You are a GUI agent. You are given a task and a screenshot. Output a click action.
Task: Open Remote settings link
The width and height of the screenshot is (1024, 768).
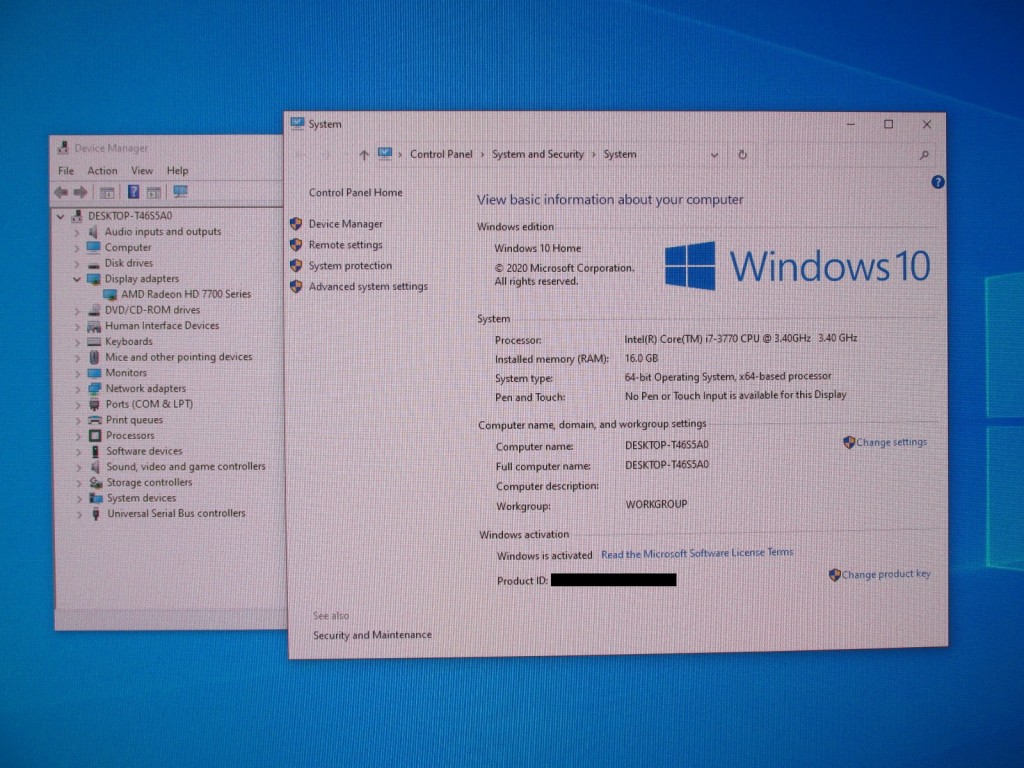[x=345, y=245]
